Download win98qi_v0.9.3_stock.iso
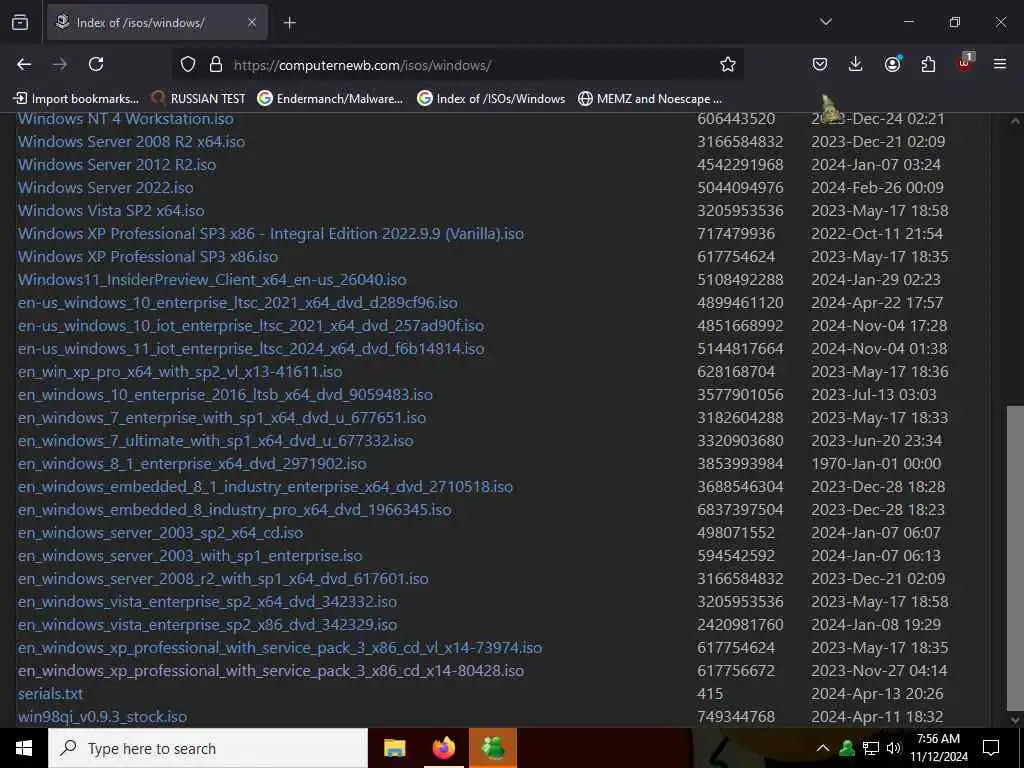 103,716
